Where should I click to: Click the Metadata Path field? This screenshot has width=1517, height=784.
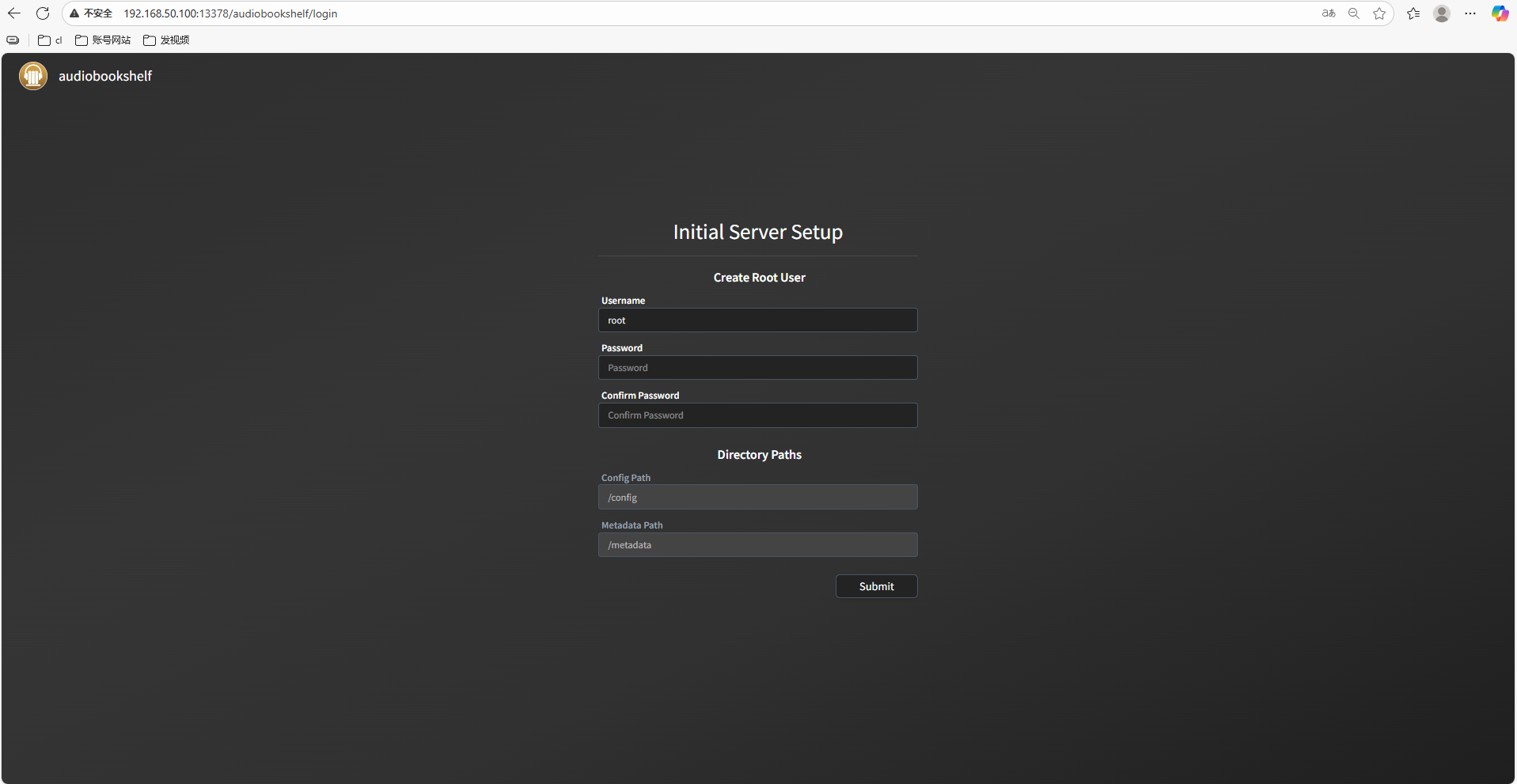click(x=757, y=545)
